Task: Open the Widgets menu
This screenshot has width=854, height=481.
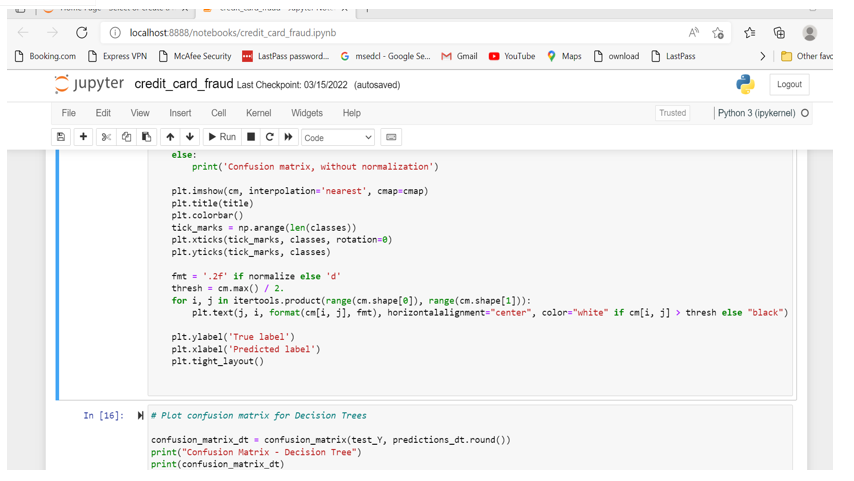Action: pyautogui.click(x=306, y=113)
